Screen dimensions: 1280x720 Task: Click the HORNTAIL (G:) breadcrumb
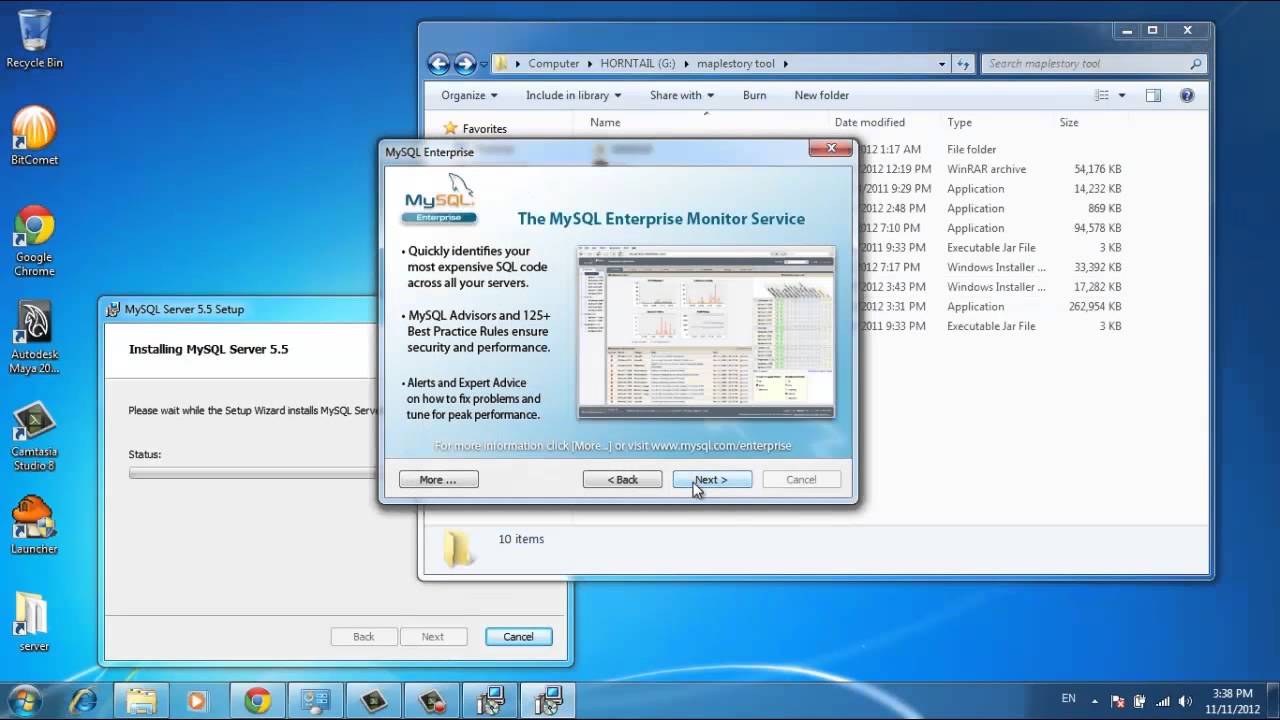638,64
